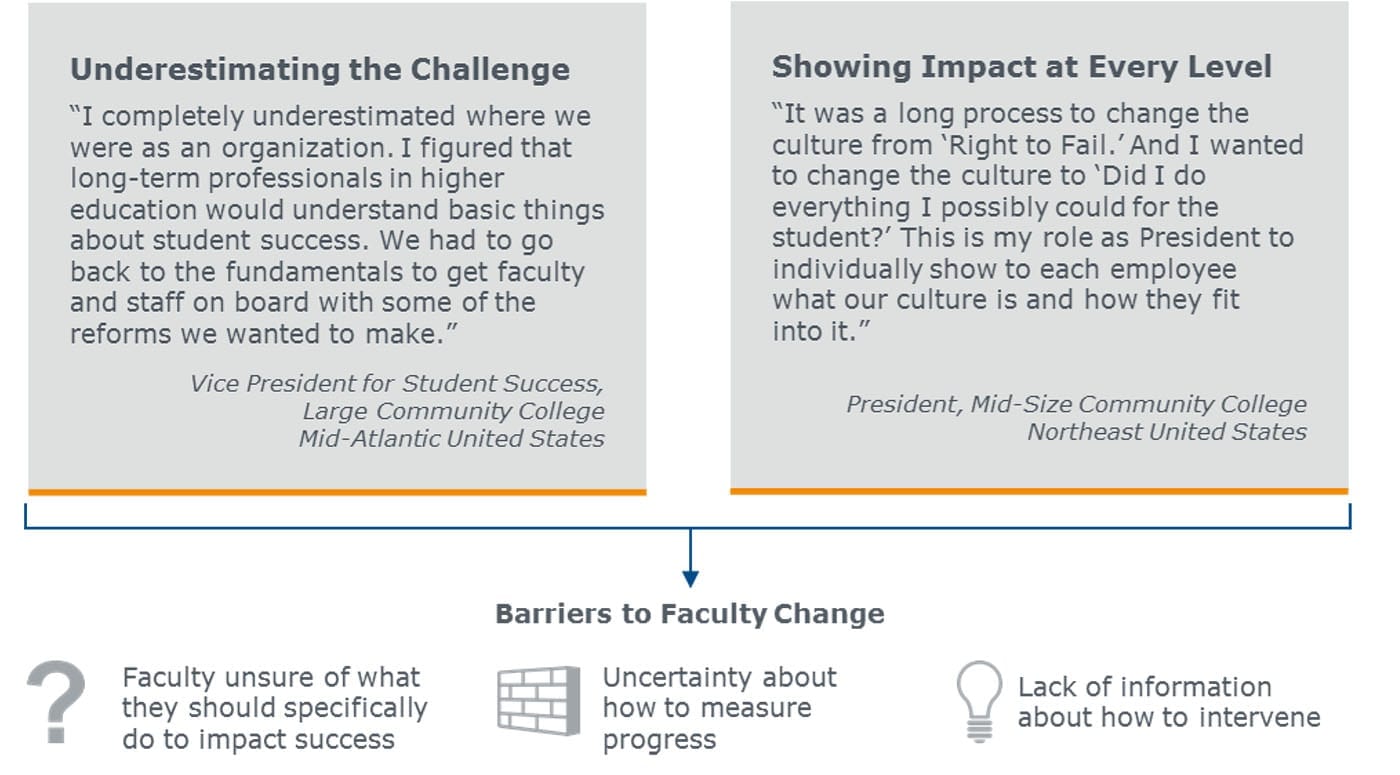This screenshot has width=1400, height=775.
Task: Click the blue downward arrow
Action: (690, 559)
